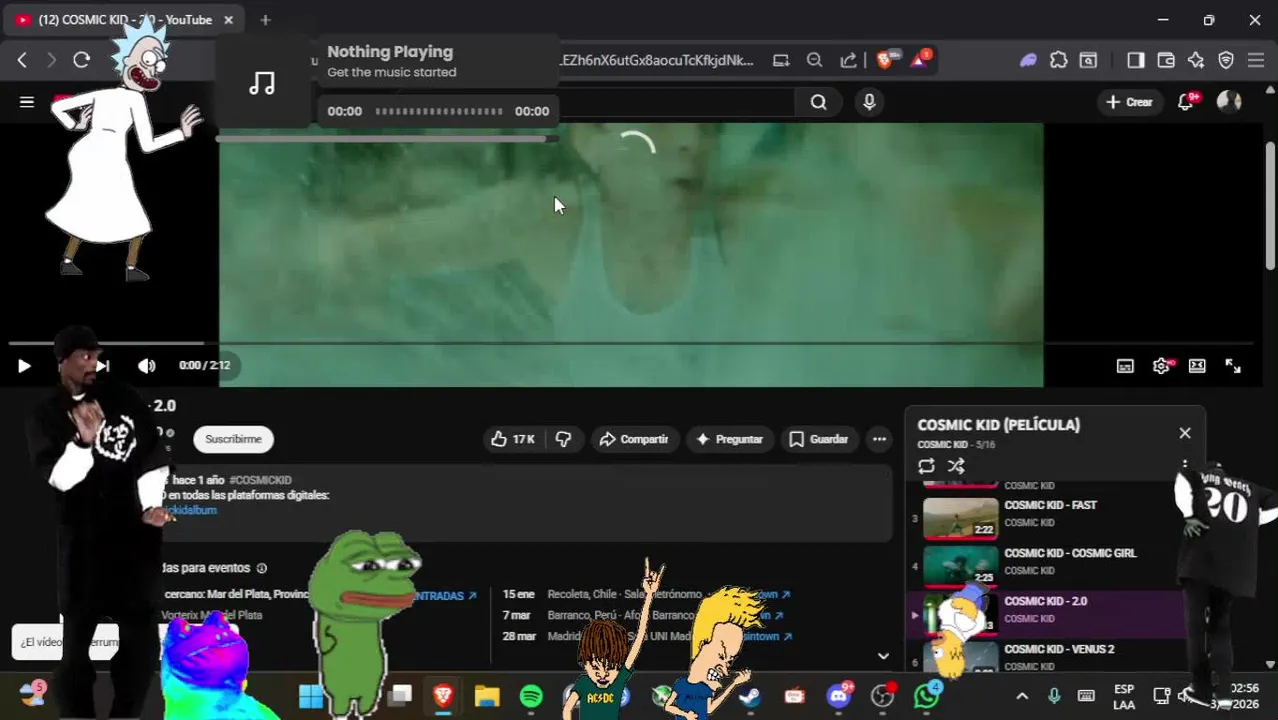Viewport: 1278px width, 720px height.
Task: Expand events list with down chevron
Action: (883, 656)
